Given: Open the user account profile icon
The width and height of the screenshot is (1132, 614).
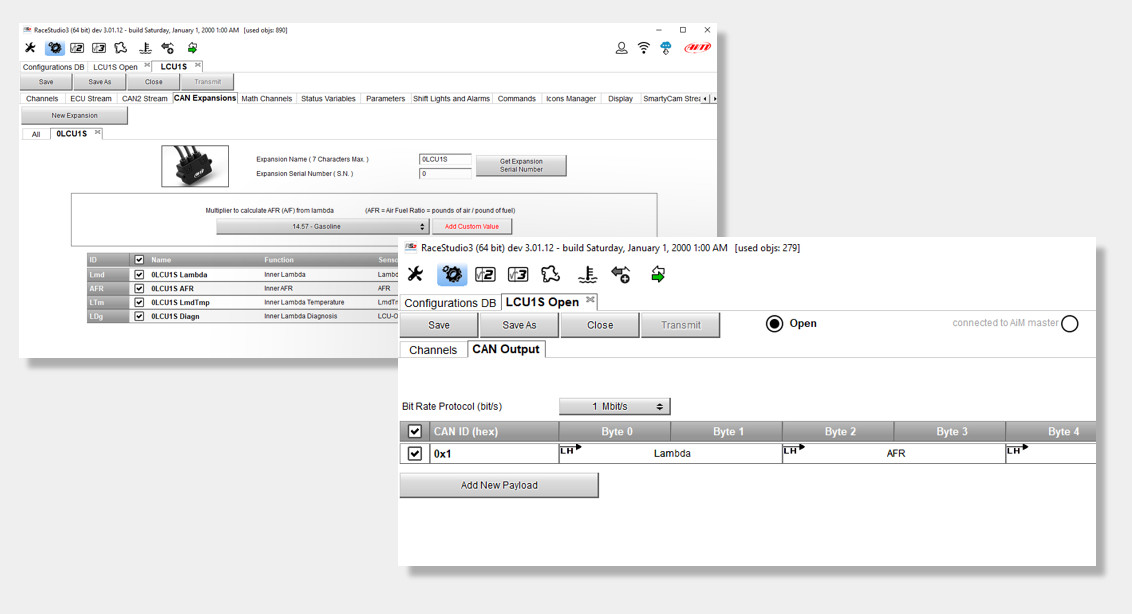Looking at the screenshot, I should 622,48.
